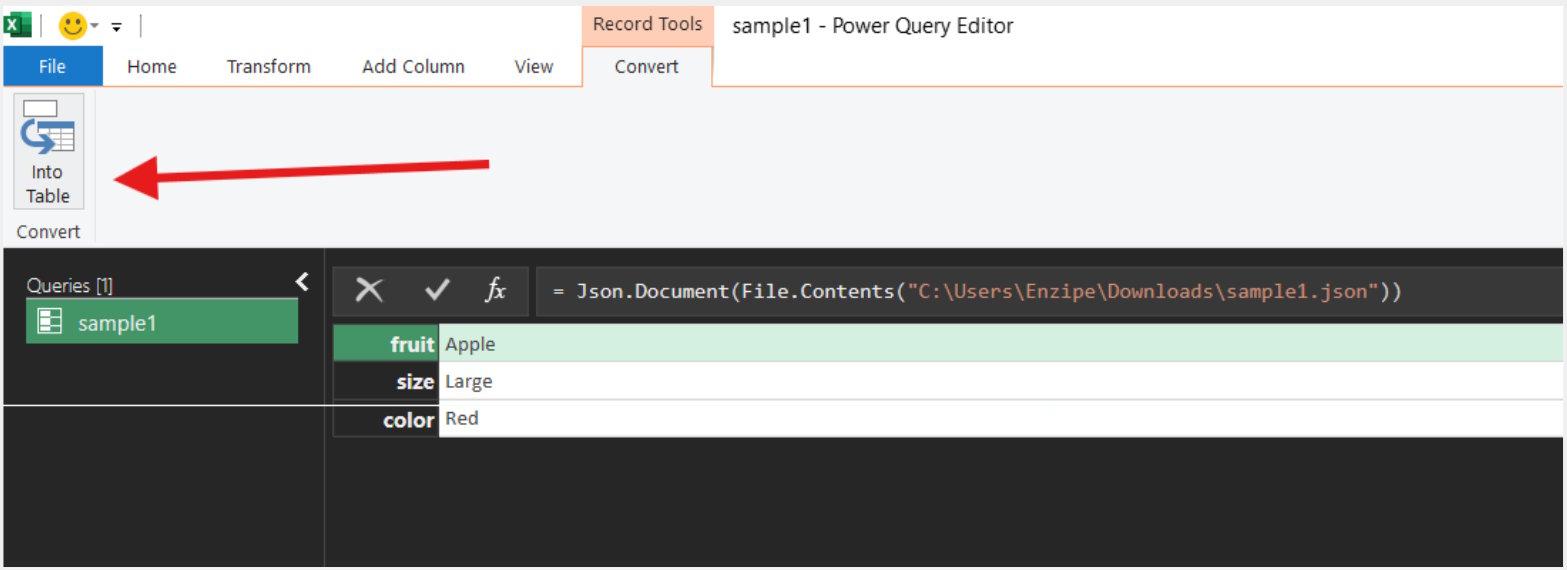Click the fx function icon
This screenshot has width=1567, height=570.
click(495, 290)
